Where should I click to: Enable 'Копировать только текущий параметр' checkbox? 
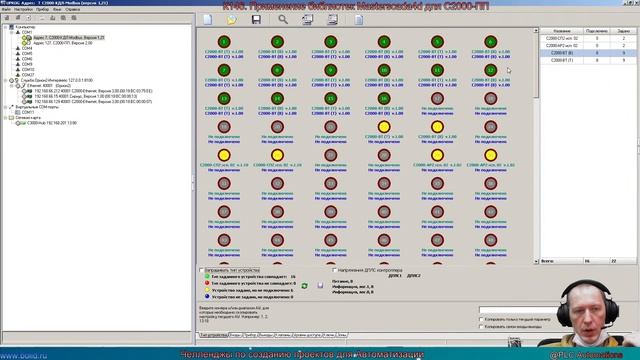(481, 320)
